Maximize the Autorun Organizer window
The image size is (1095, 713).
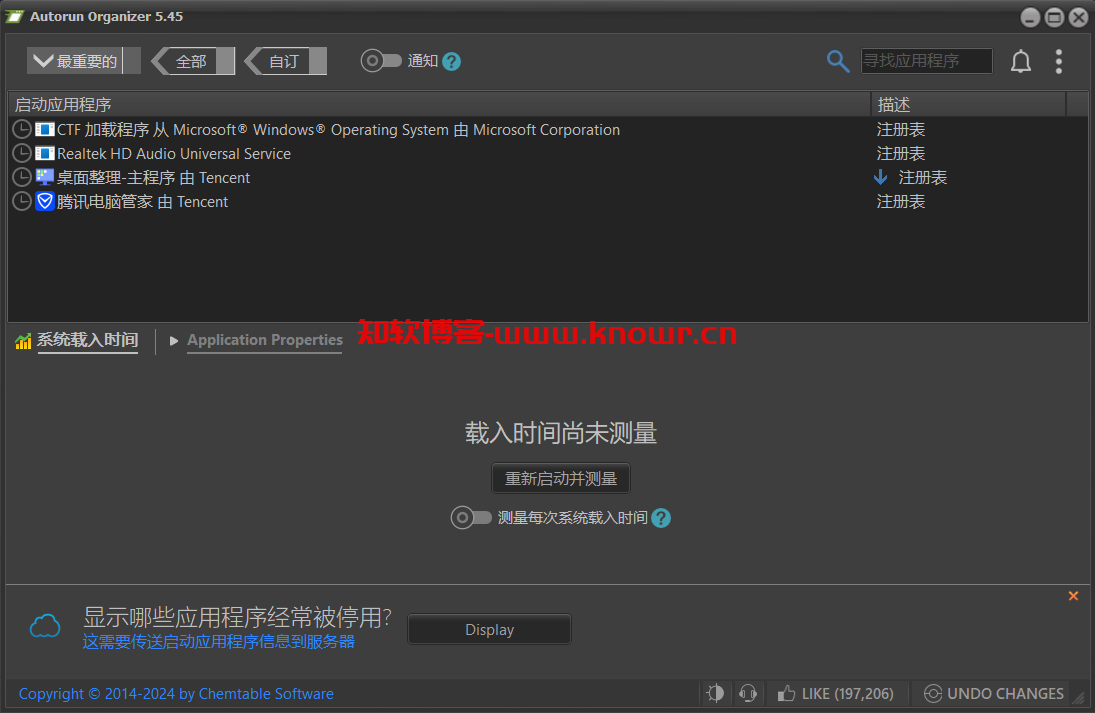click(x=1054, y=17)
